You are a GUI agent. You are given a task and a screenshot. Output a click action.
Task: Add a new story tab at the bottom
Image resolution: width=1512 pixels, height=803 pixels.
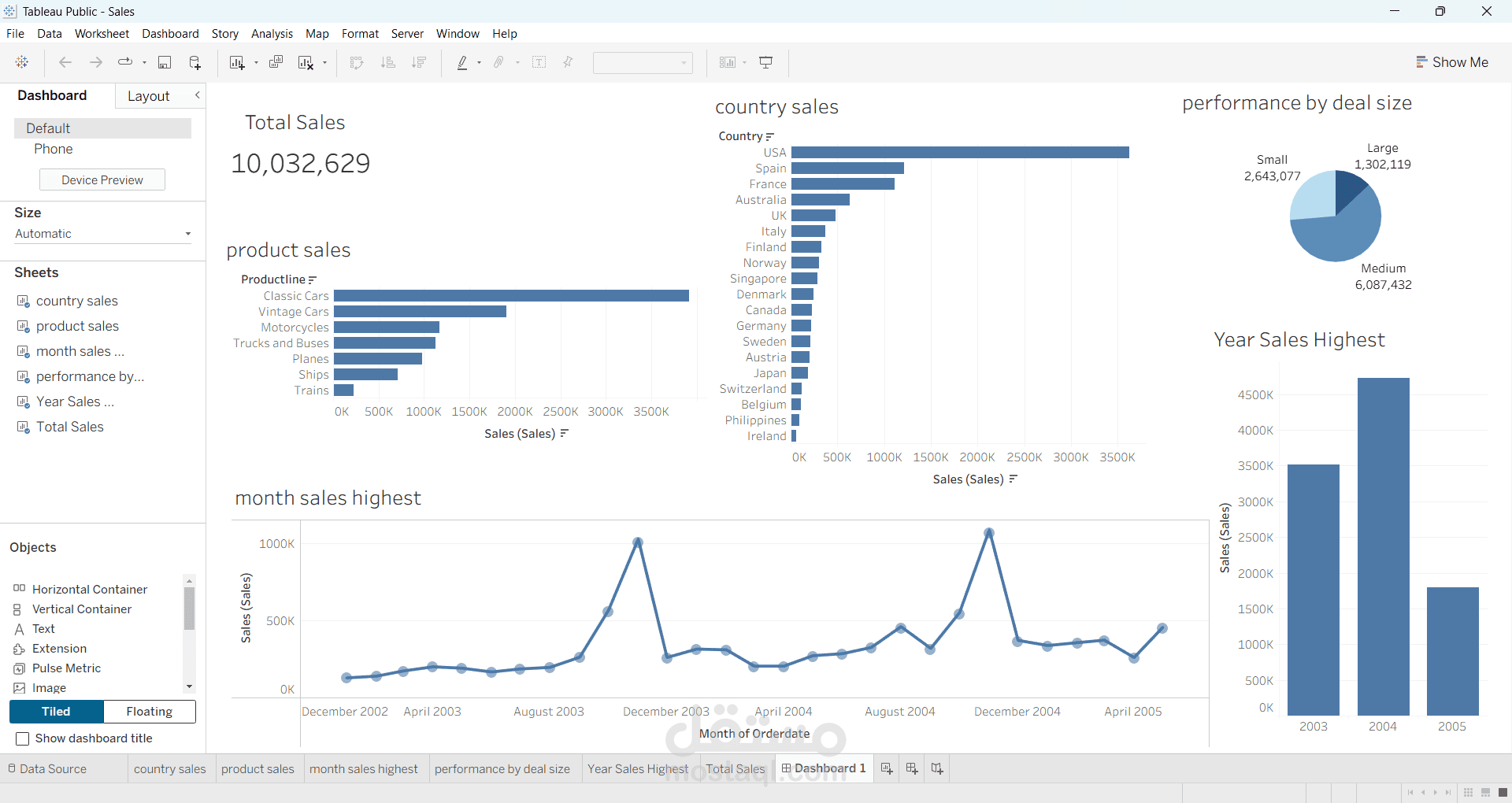point(937,768)
